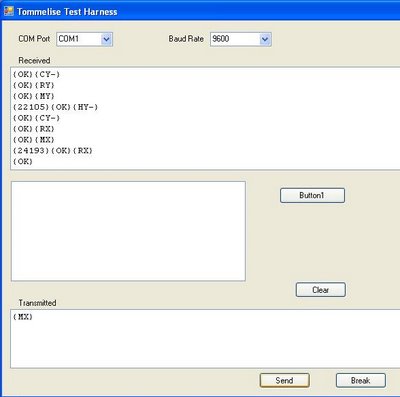Click the Clear button
This screenshot has width=400, height=397.
click(x=321, y=290)
